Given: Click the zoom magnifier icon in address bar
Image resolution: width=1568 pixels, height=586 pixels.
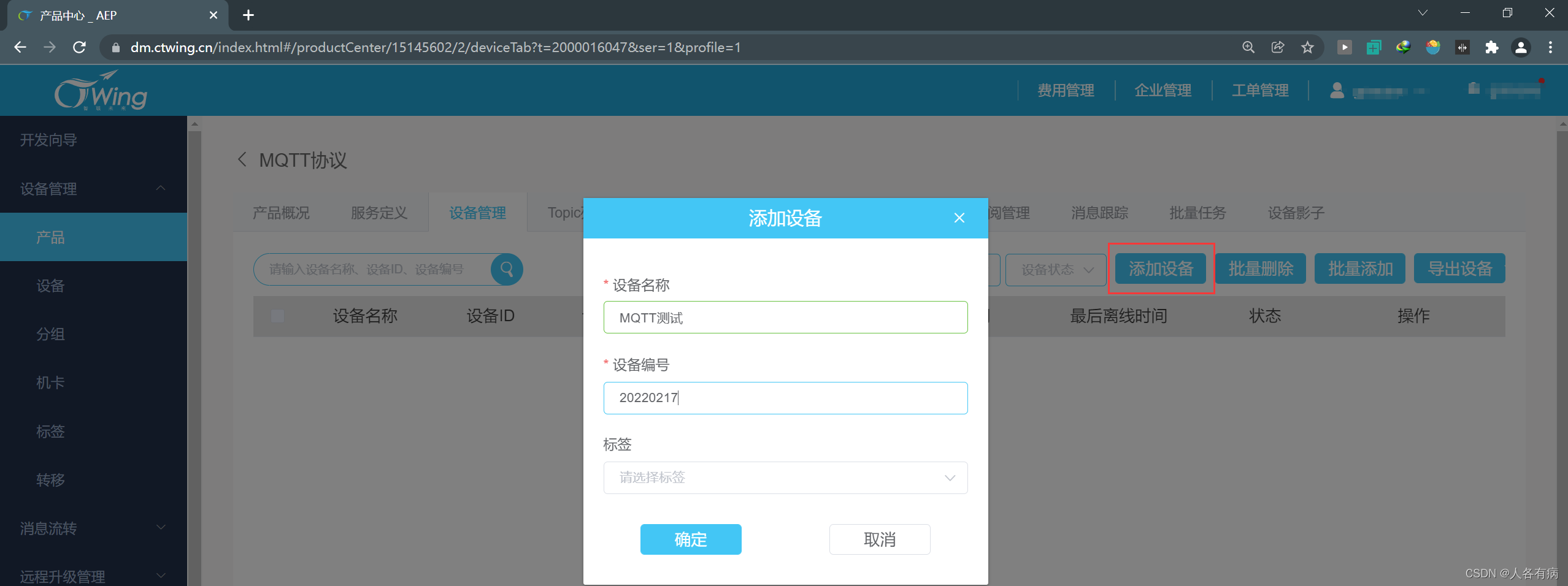Looking at the screenshot, I should coord(1248,47).
